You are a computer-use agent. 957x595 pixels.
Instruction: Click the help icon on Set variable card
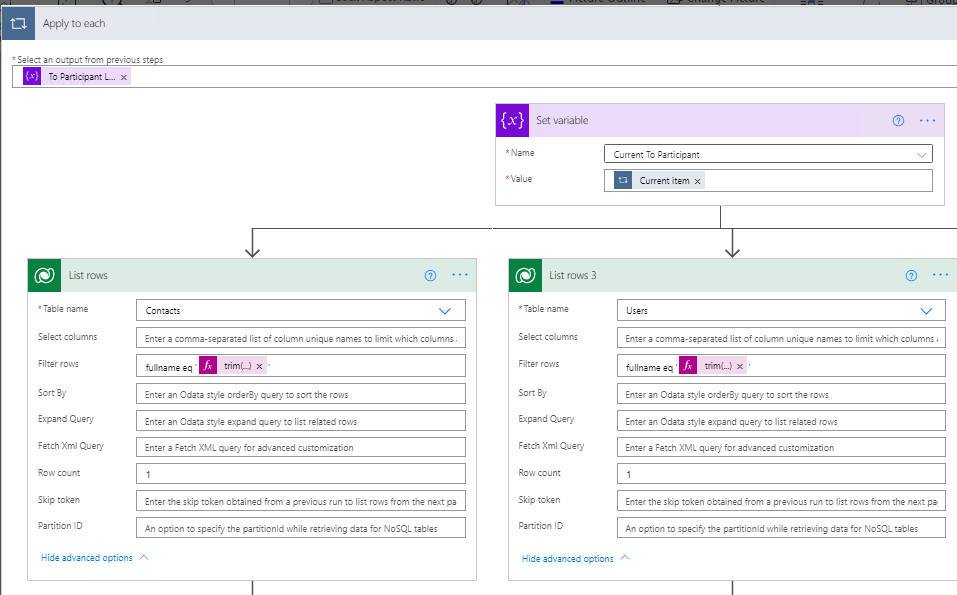point(898,120)
